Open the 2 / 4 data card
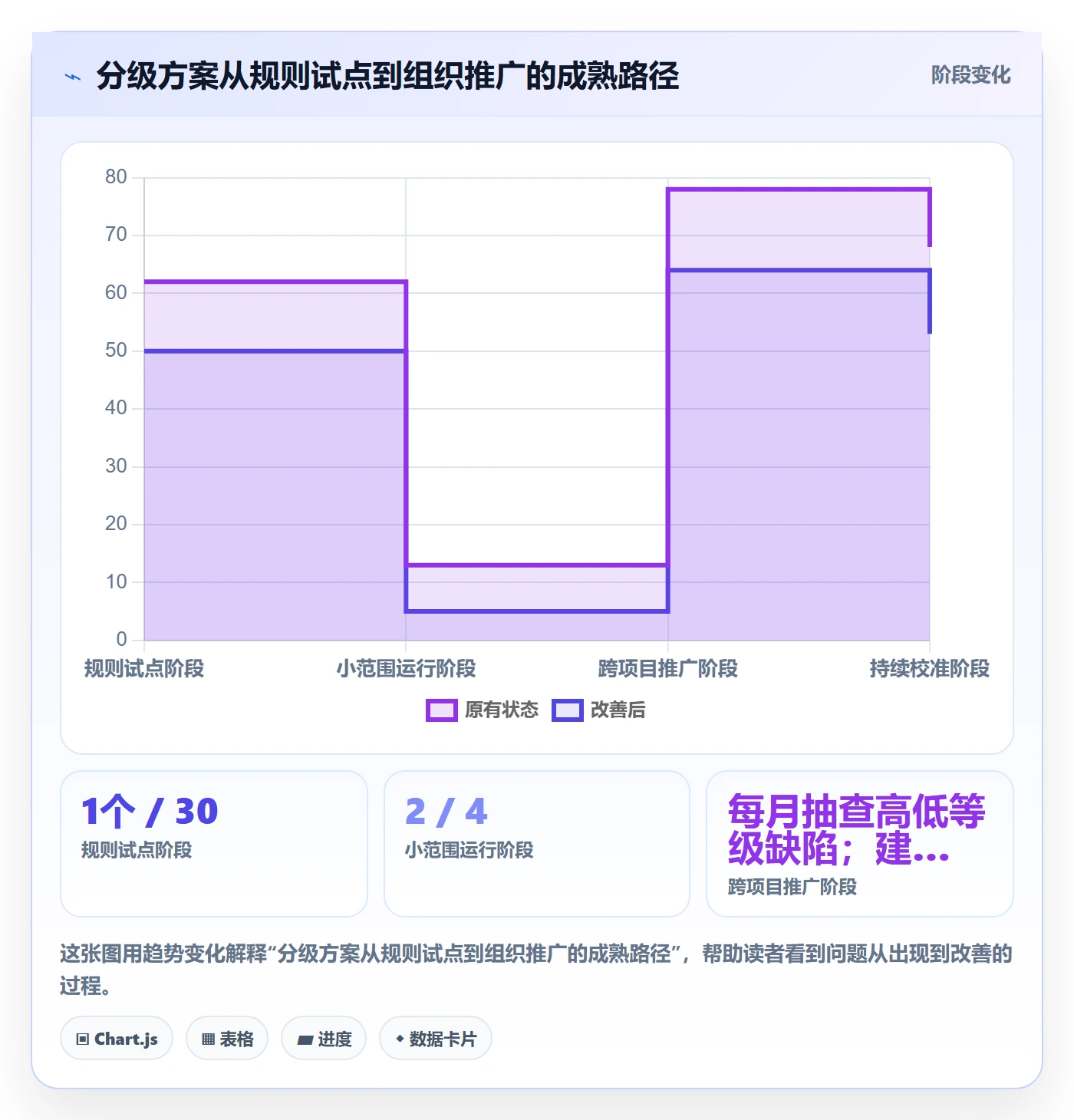This screenshot has width=1074, height=1120. click(x=537, y=844)
